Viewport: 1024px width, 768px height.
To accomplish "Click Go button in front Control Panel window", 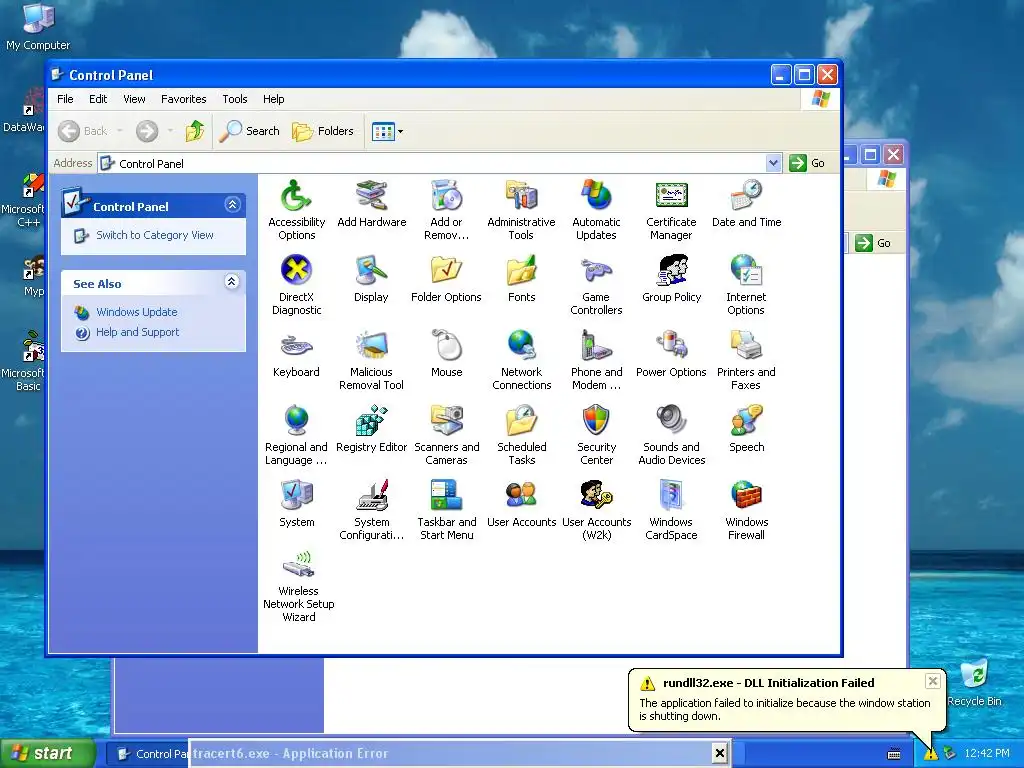I will (807, 163).
